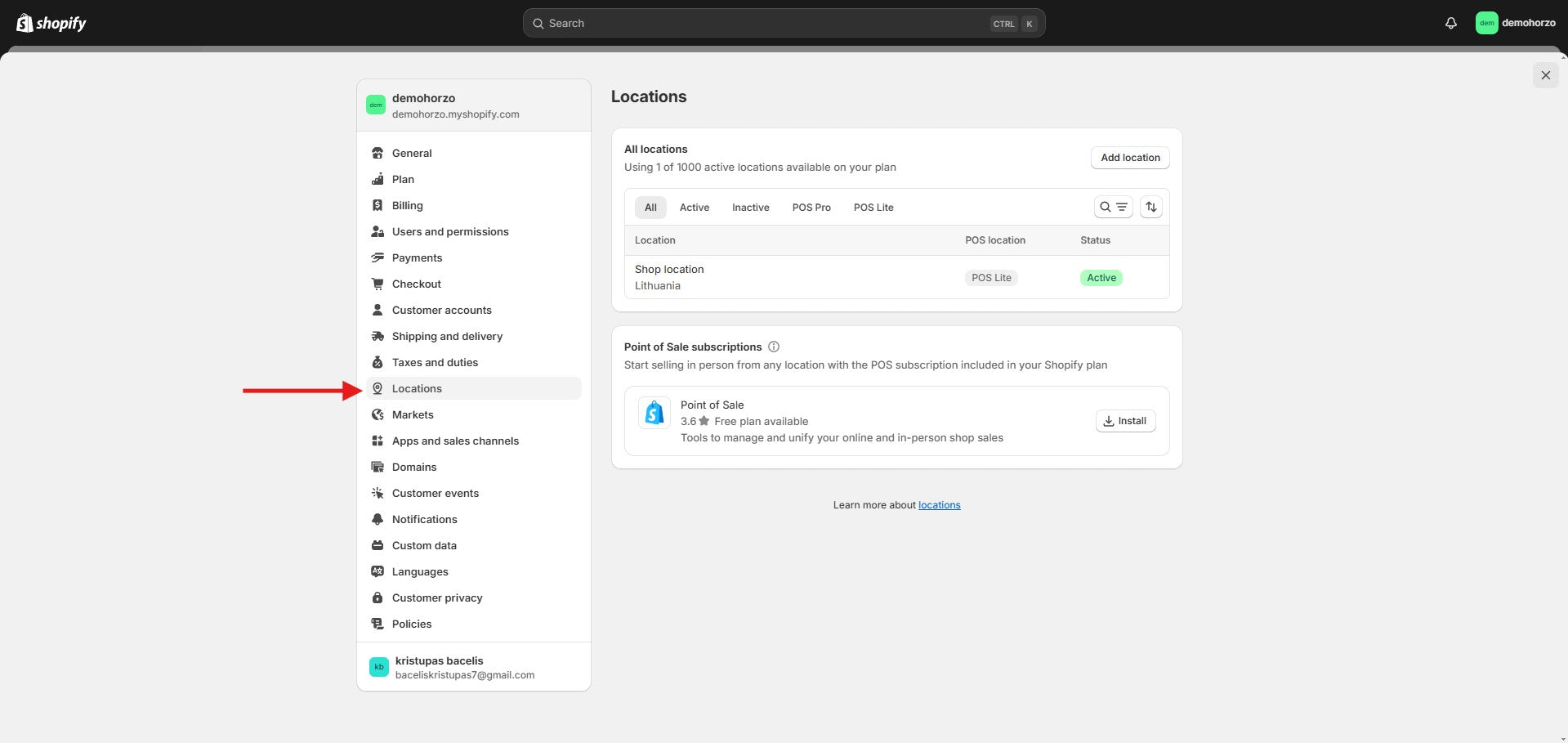
Task: Click the Point of Sale app icon
Action: 654,414
